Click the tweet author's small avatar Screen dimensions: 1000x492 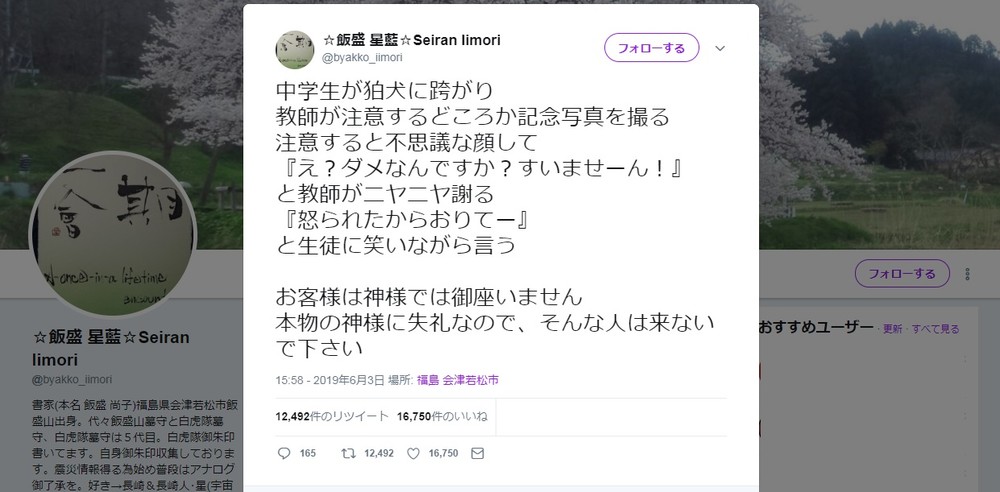(x=294, y=49)
